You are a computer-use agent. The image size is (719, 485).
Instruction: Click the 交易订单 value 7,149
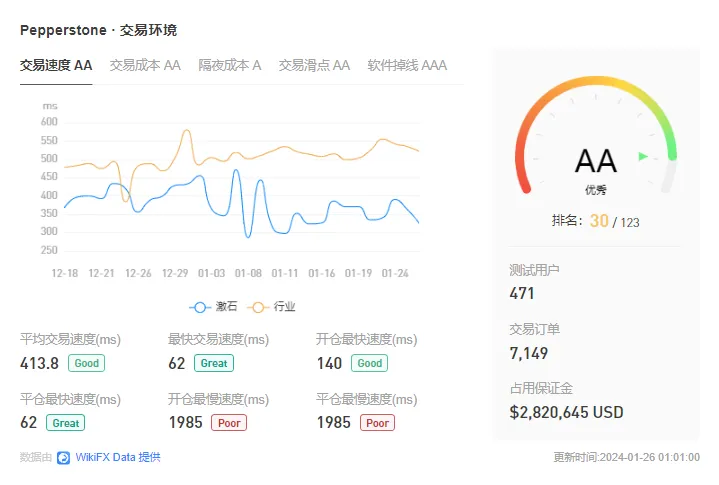coord(529,353)
